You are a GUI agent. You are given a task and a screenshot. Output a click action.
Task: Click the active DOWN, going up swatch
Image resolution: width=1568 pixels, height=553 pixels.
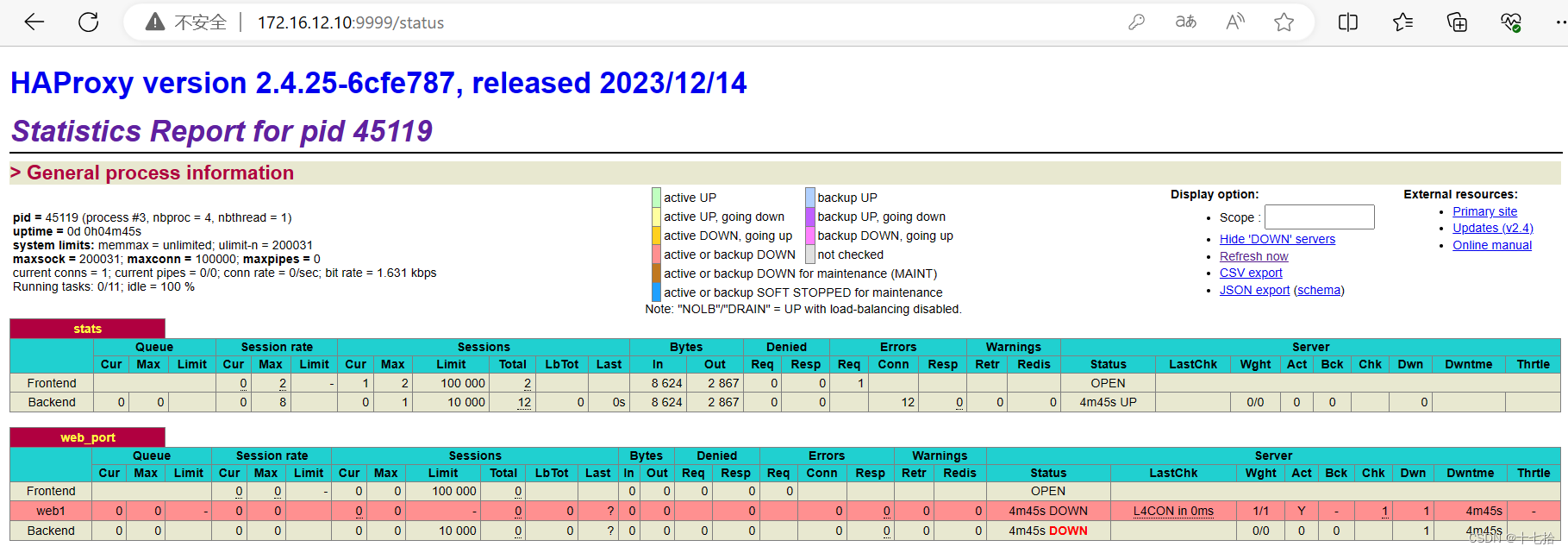[x=656, y=236]
